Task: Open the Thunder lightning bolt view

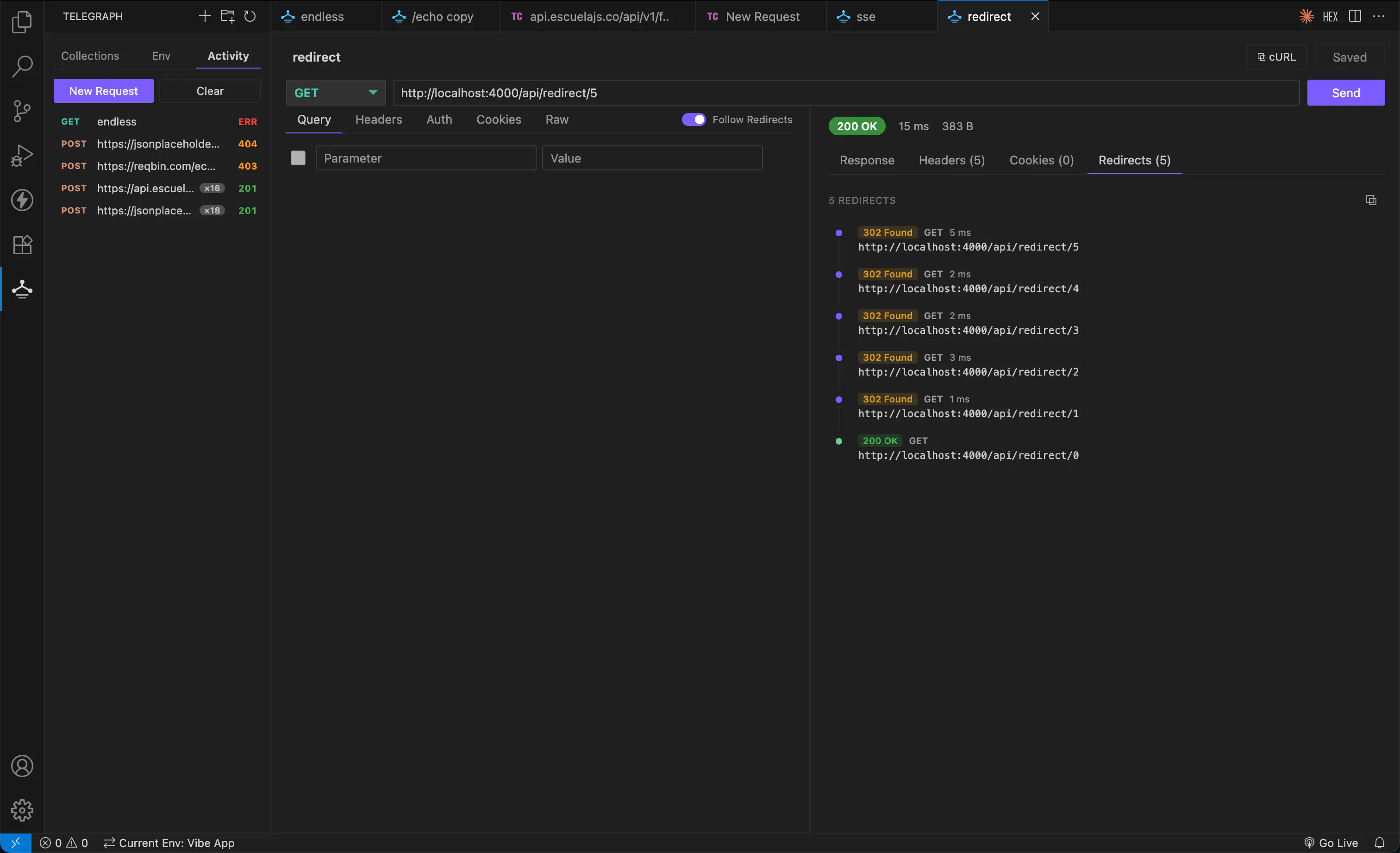Action: [22, 200]
